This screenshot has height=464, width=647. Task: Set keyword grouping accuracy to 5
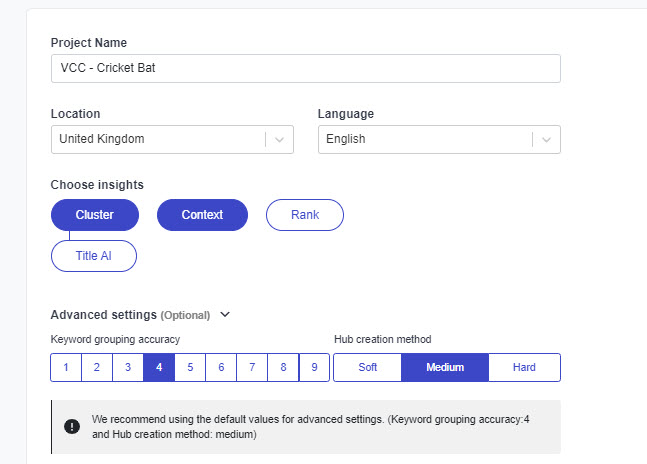(190, 368)
